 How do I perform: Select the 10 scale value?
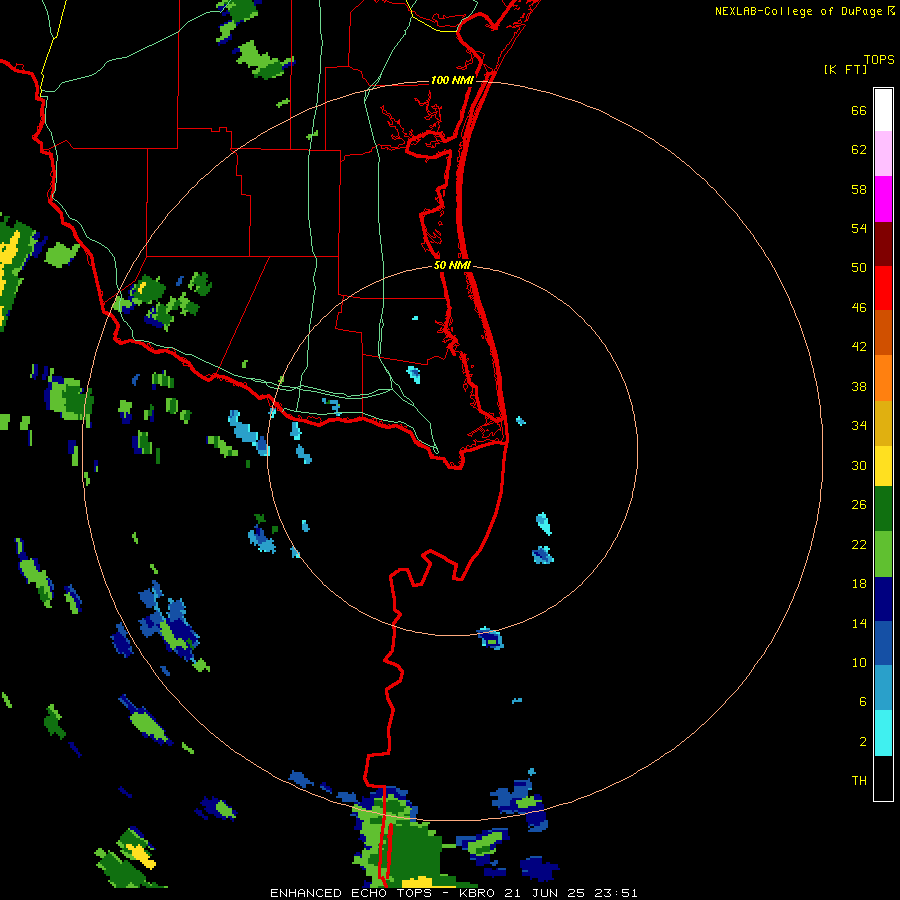pos(859,663)
